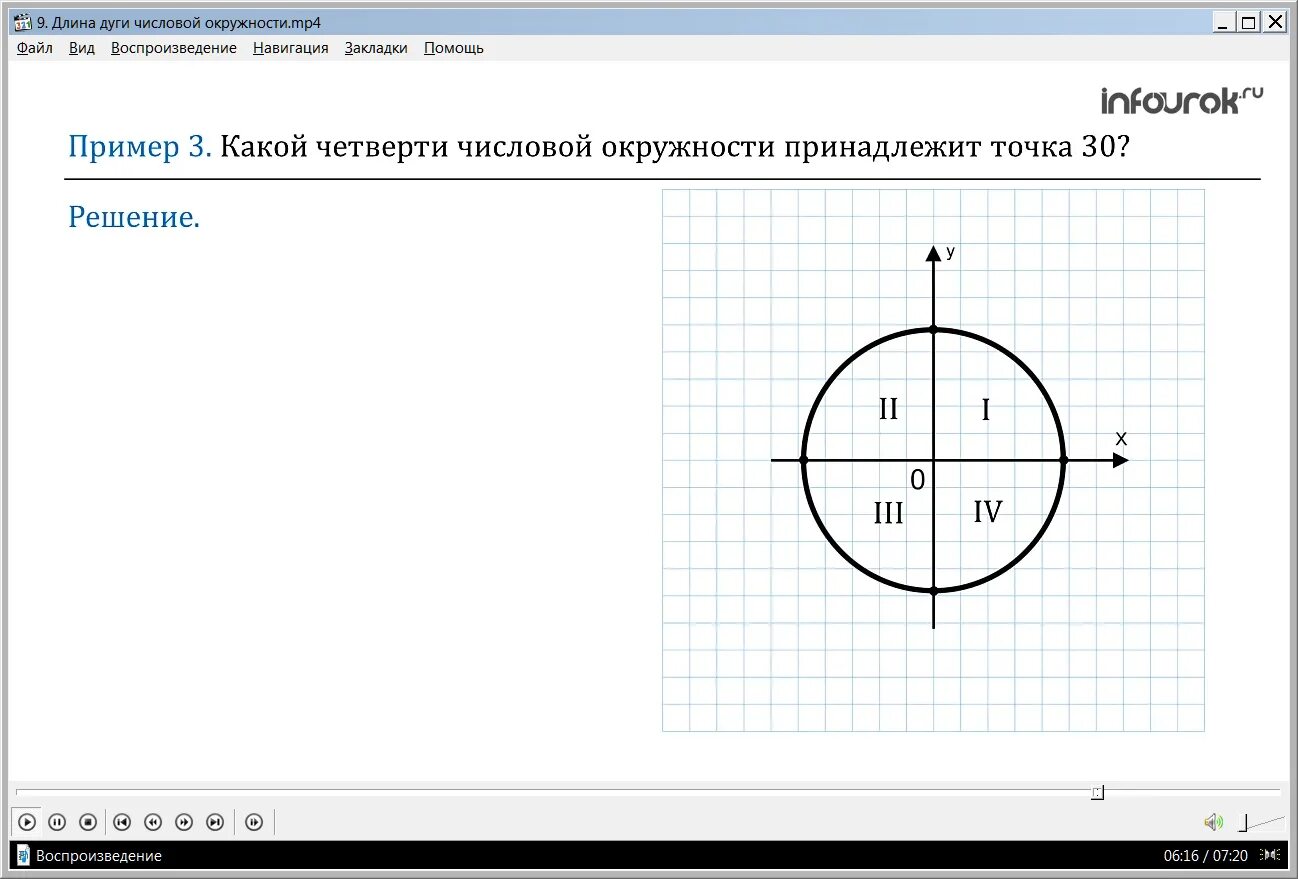This screenshot has height=879, width=1298.
Task: Click the stereo audio indicator in status bar
Action: pos(1271,855)
